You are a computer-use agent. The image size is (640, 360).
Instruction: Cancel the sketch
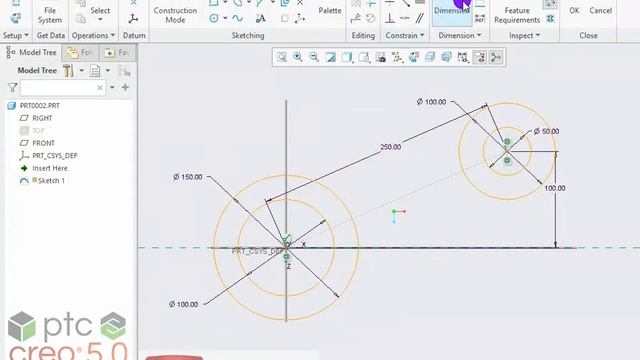tap(600, 11)
